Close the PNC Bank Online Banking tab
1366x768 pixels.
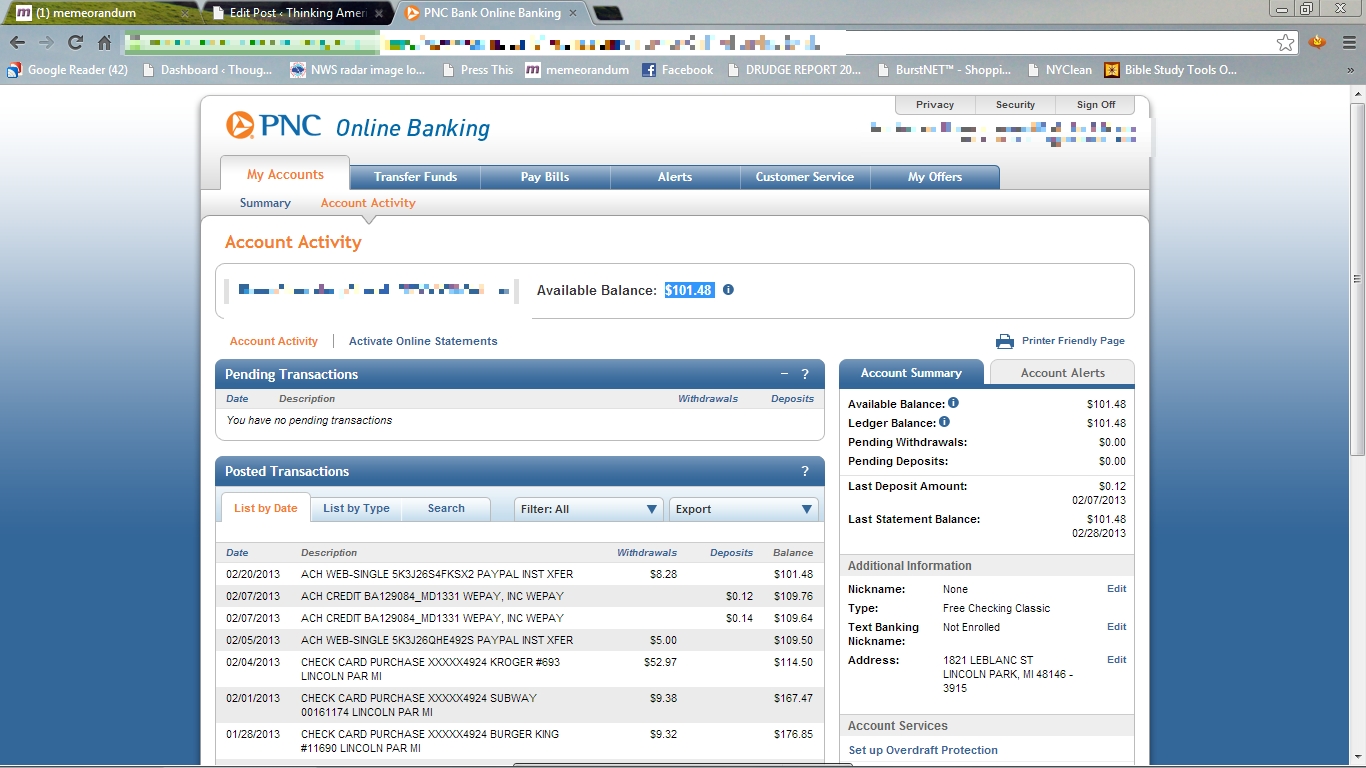(572, 13)
